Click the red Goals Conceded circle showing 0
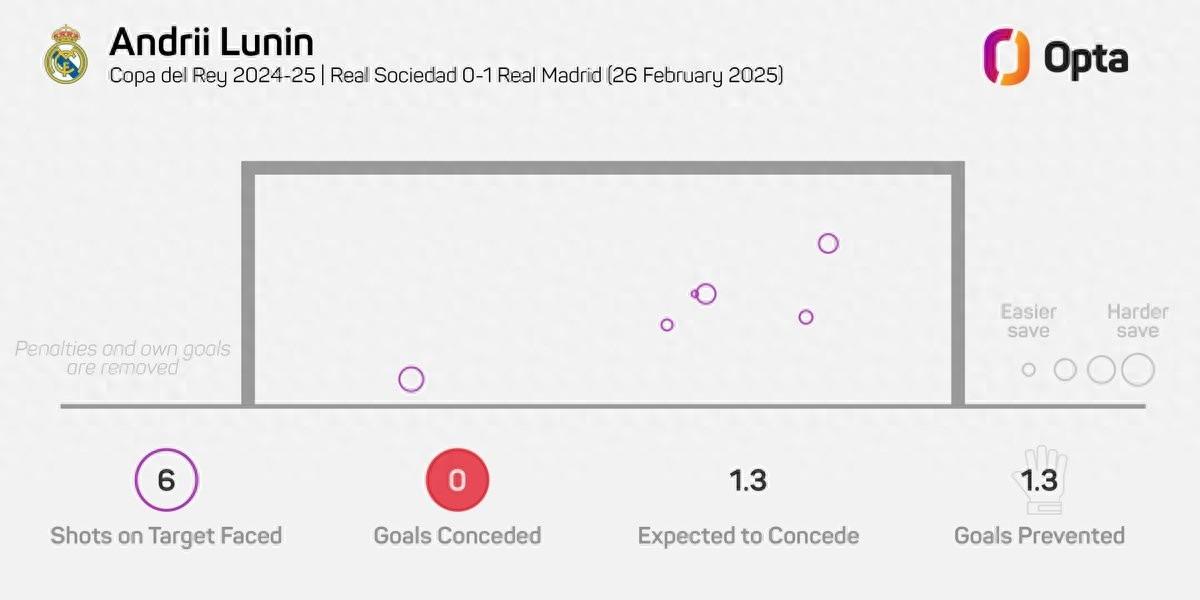1200x600 pixels. click(x=457, y=480)
